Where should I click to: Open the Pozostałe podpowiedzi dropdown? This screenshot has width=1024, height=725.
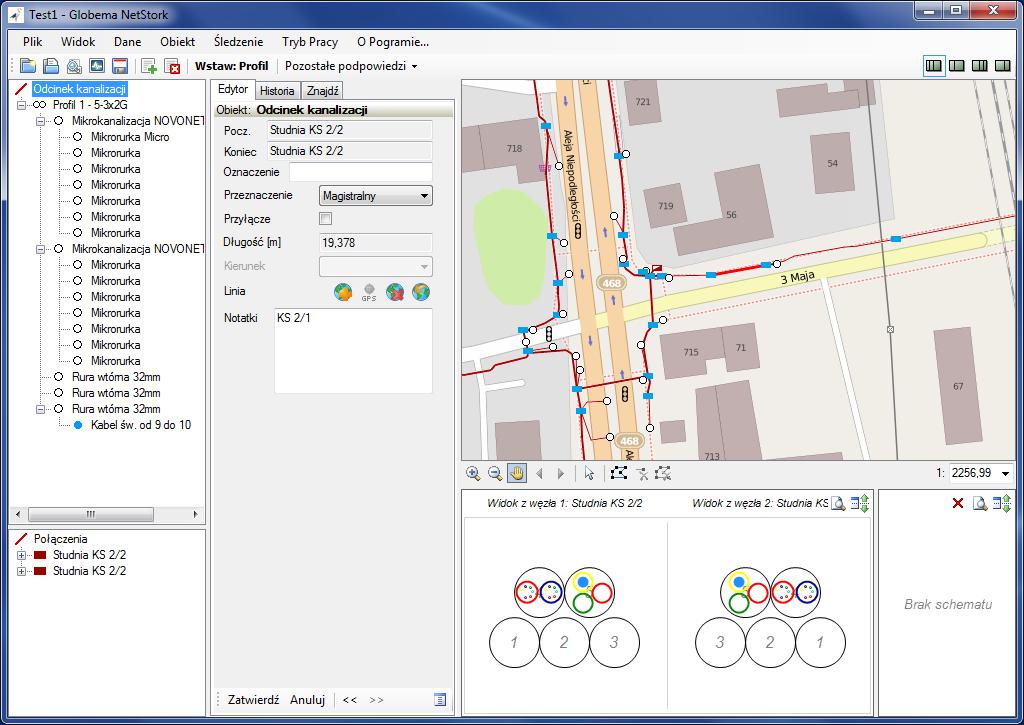(351, 66)
